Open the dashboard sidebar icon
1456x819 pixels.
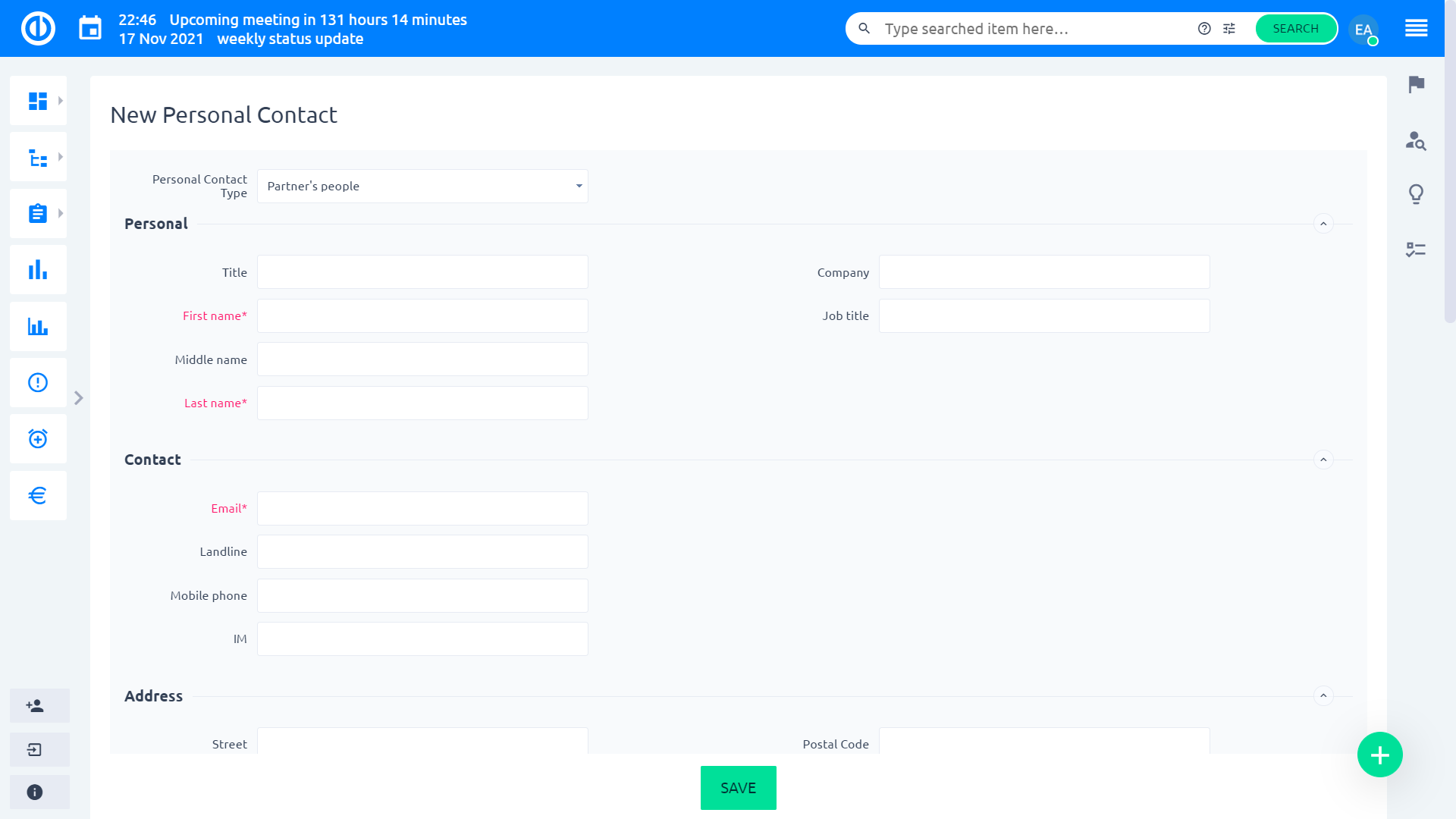(38, 101)
